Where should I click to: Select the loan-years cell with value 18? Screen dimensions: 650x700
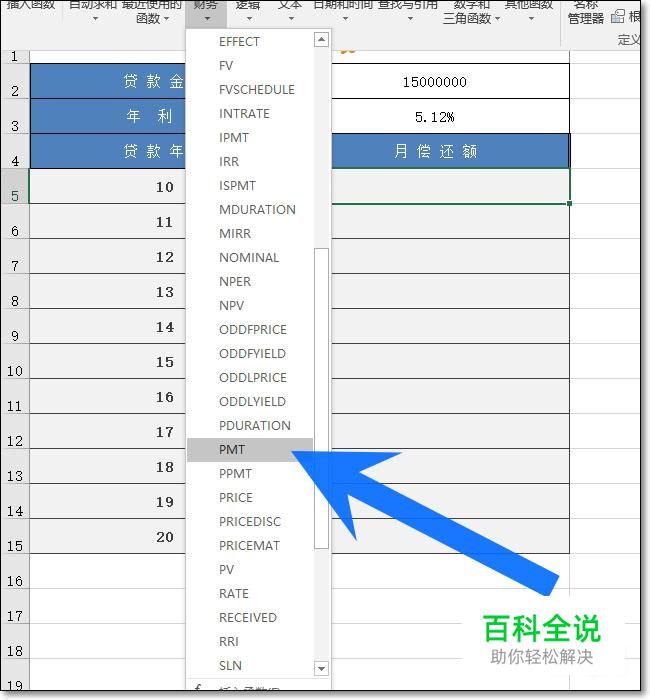(108, 467)
